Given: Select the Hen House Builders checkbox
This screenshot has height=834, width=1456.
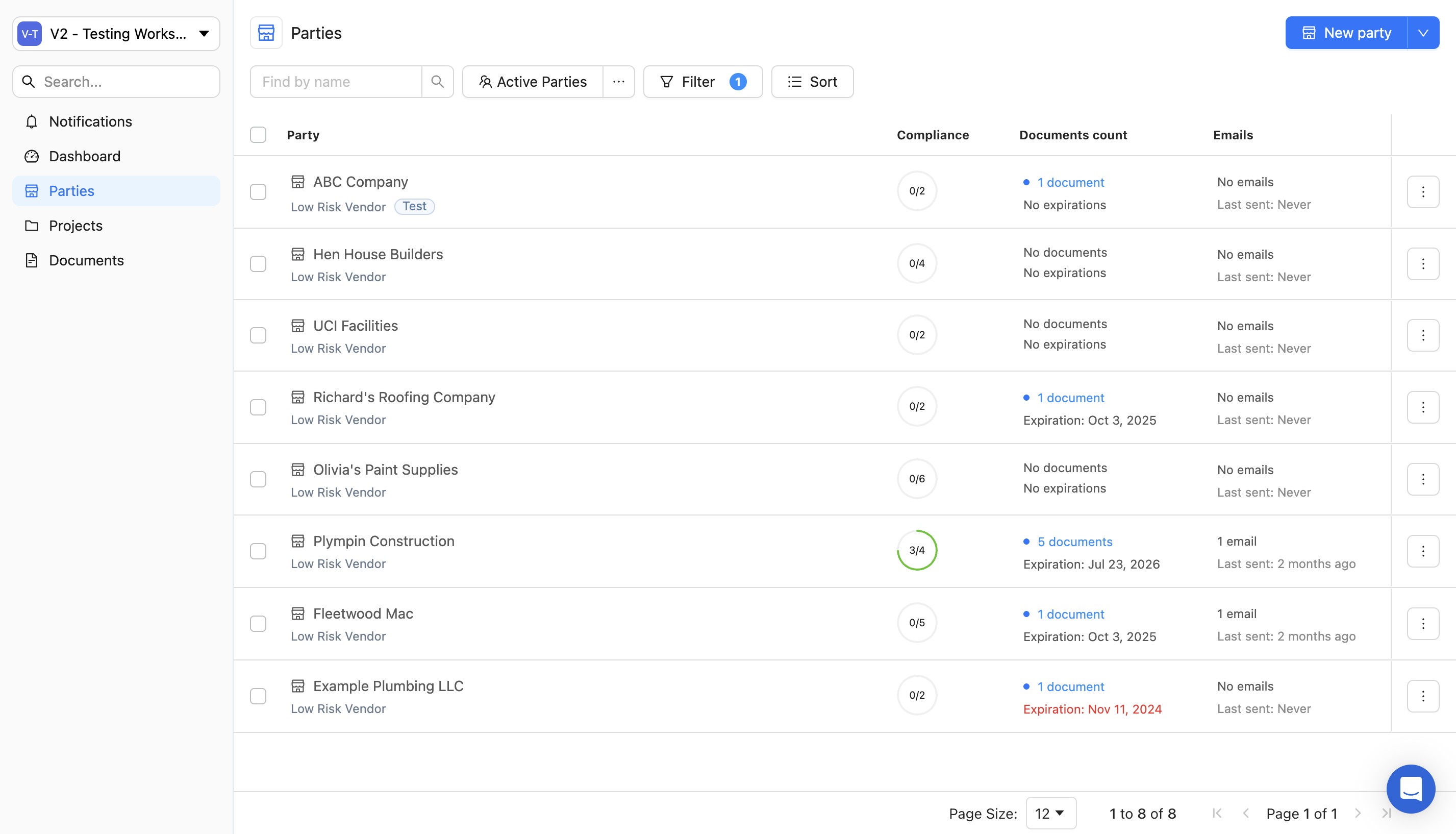Looking at the screenshot, I should [x=258, y=263].
